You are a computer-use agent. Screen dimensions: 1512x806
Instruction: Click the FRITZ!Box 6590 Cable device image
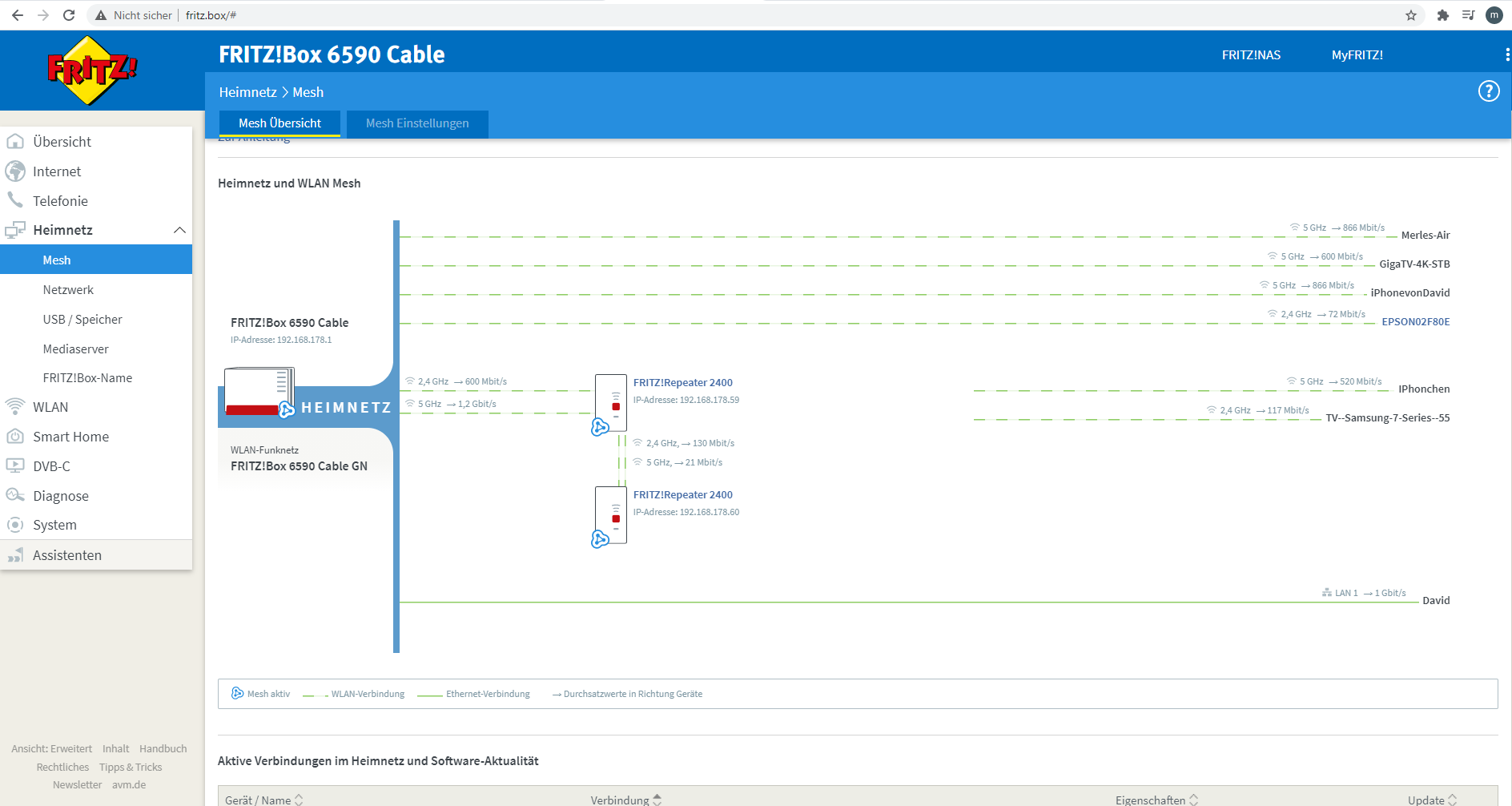(259, 391)
